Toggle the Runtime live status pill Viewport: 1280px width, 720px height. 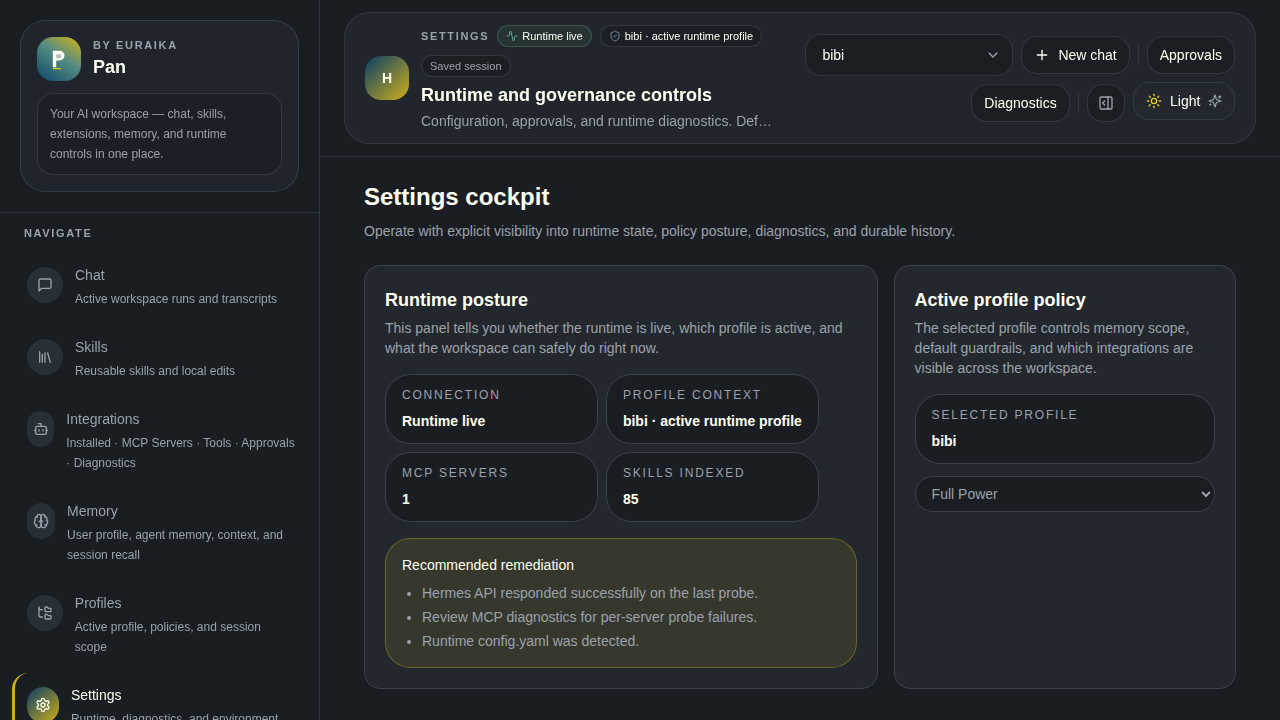[544, 35]
